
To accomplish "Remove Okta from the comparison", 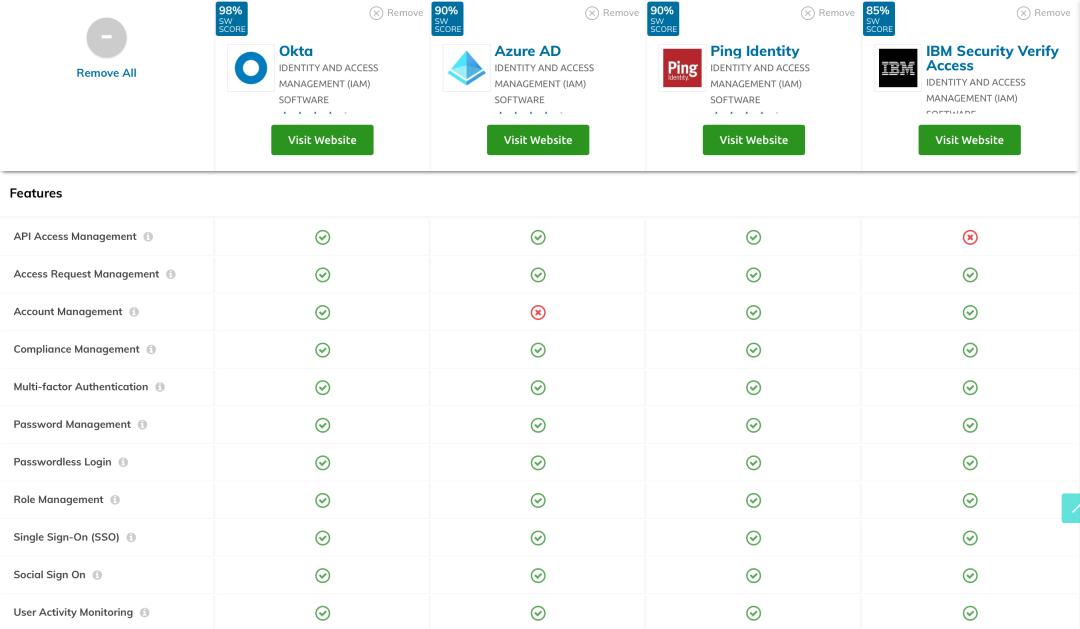I will pyautogui.click(x=396, y=13).
